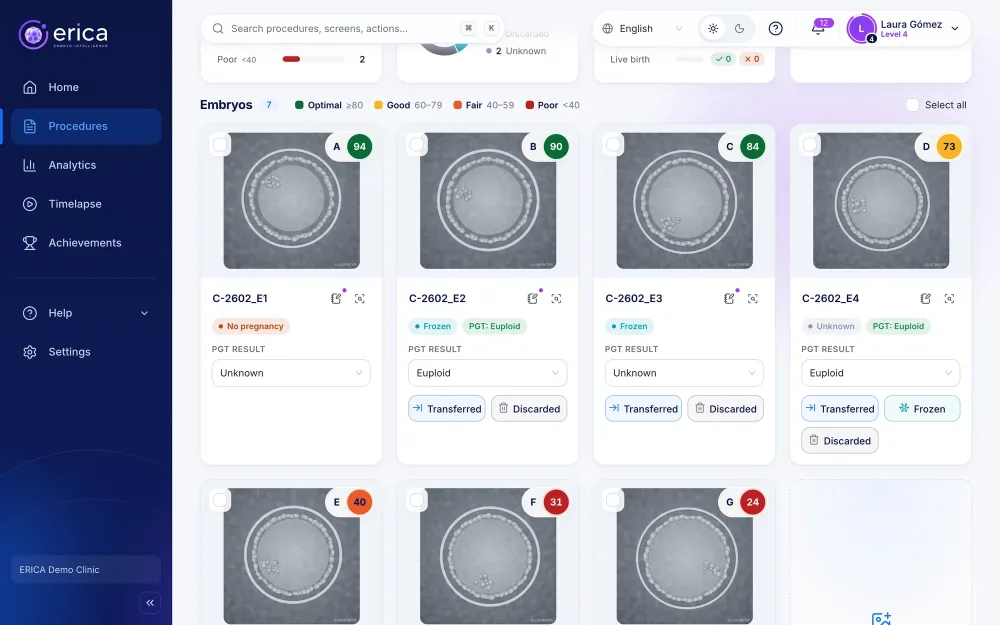Open the help question mark icon in top bar
Viewport: 1000px width, 625px height.
[x=776, y=29]
